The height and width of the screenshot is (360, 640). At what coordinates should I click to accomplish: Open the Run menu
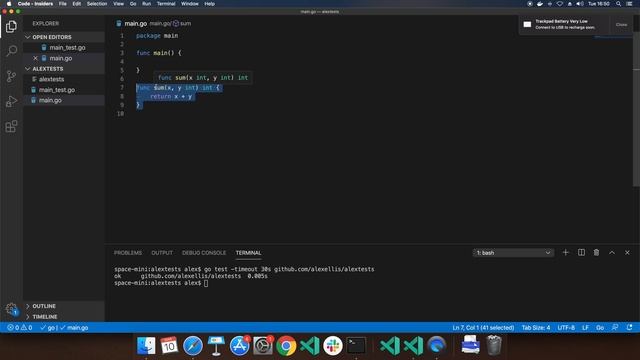click(146, 4)
